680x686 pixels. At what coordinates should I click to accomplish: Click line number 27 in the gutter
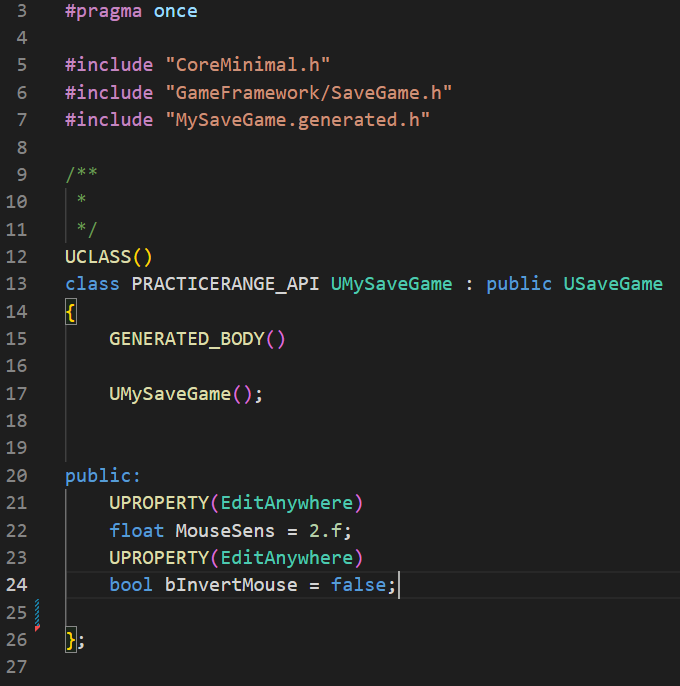(17, 668)
